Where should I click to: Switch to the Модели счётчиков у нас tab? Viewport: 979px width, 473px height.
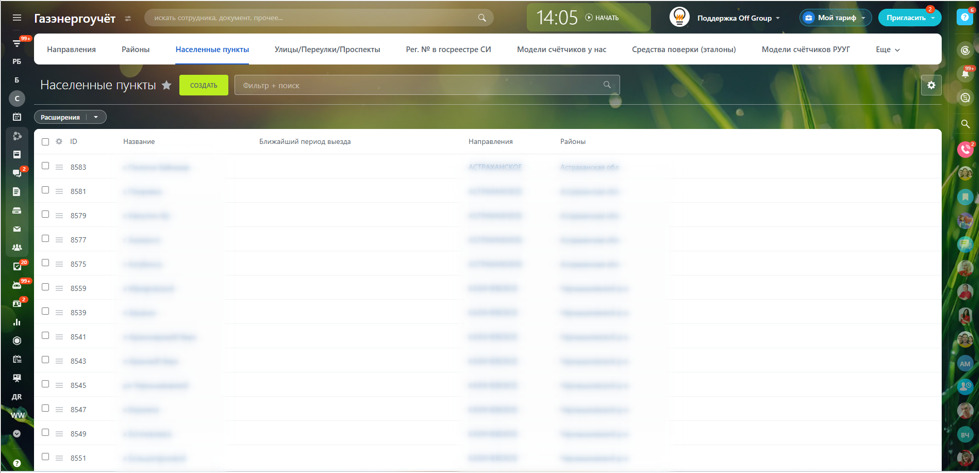coord(561,49)
